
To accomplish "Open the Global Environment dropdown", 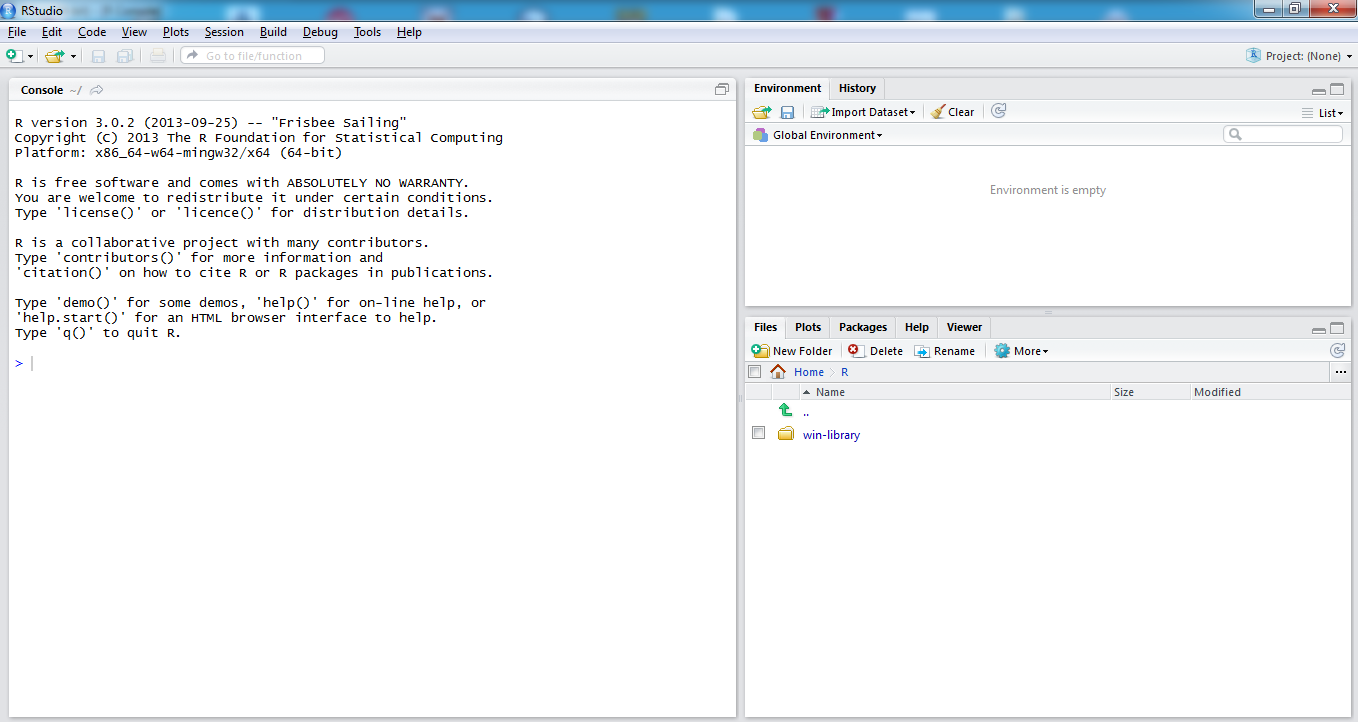I will coord(818,135).
